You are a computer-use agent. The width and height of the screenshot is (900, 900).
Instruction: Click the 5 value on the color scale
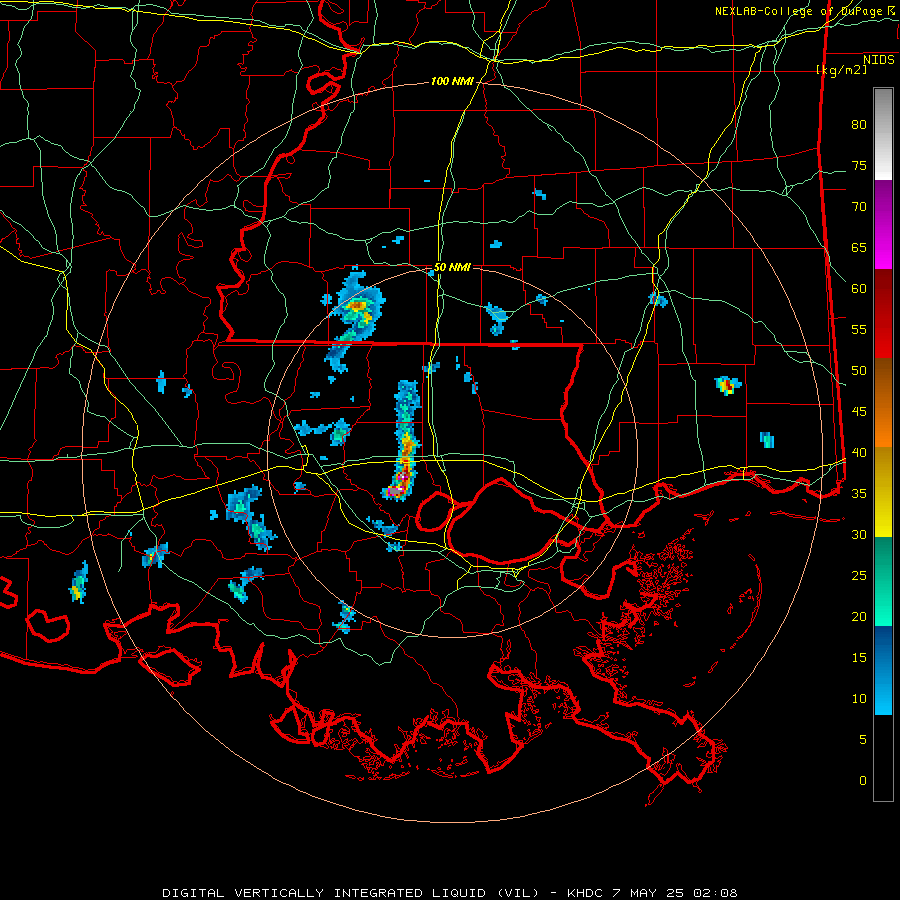point(863,740)
